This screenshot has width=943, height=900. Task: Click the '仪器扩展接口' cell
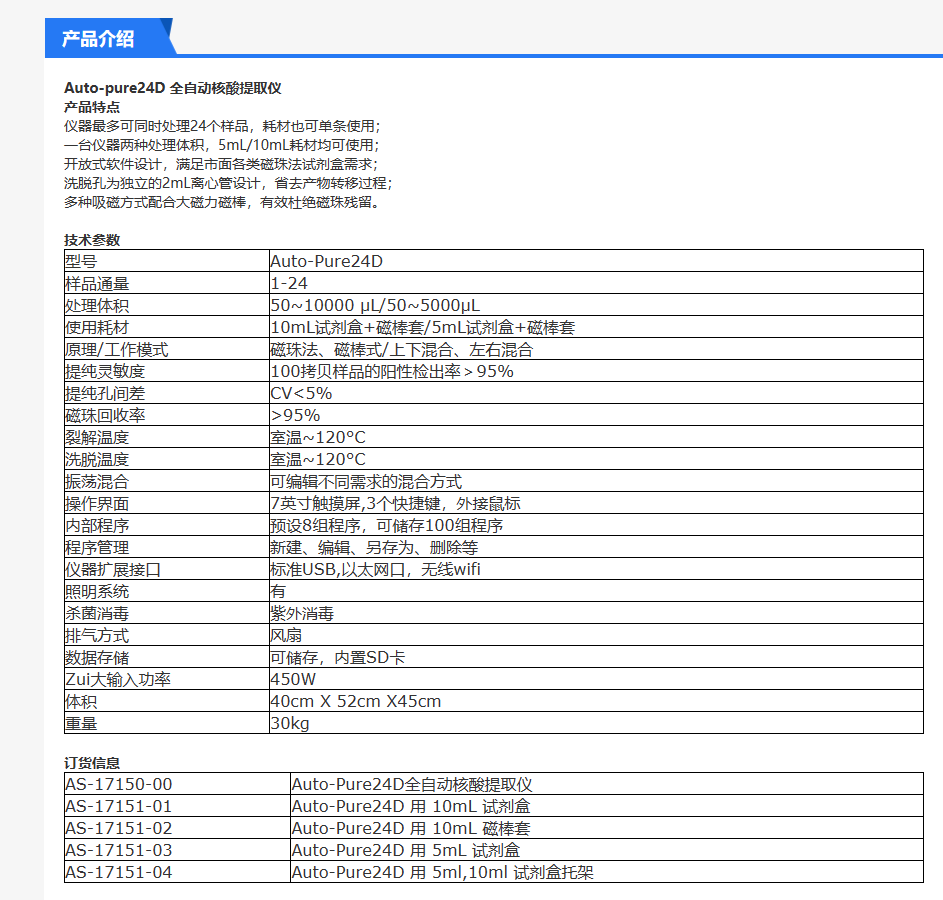pos(167,569)
